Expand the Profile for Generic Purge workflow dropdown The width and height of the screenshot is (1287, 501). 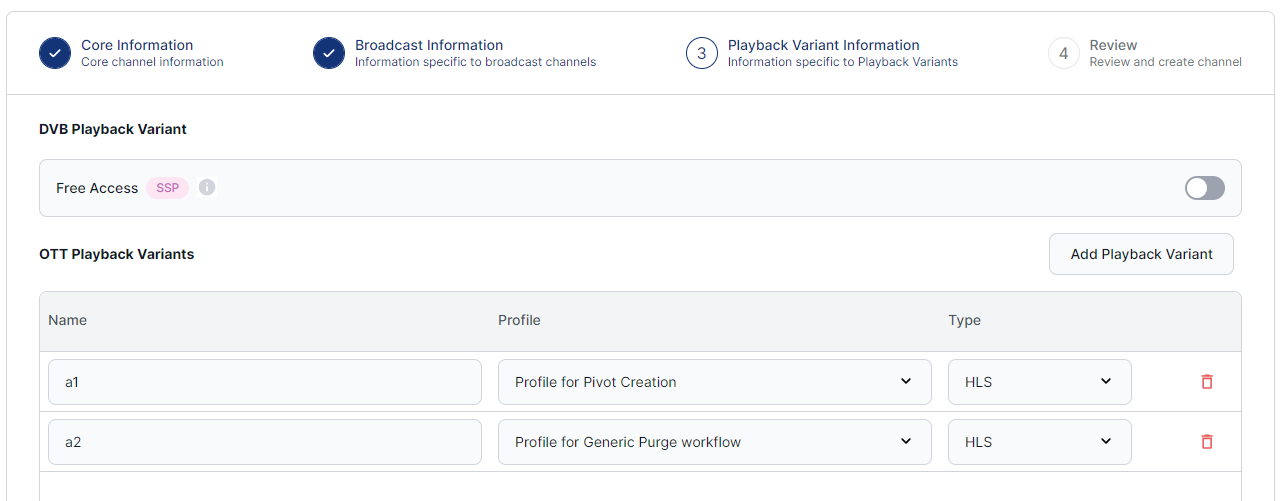click(x=714, y=442)
